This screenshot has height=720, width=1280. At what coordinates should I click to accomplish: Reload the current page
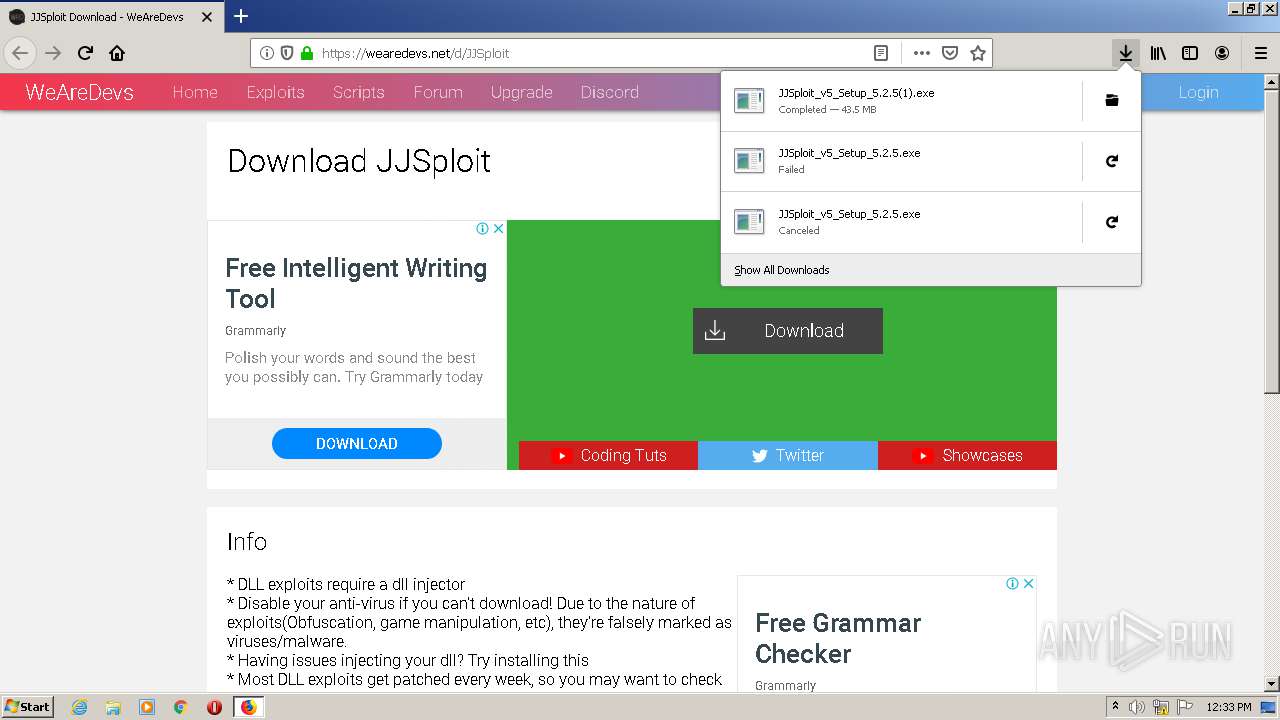click(x=85, y=53)
